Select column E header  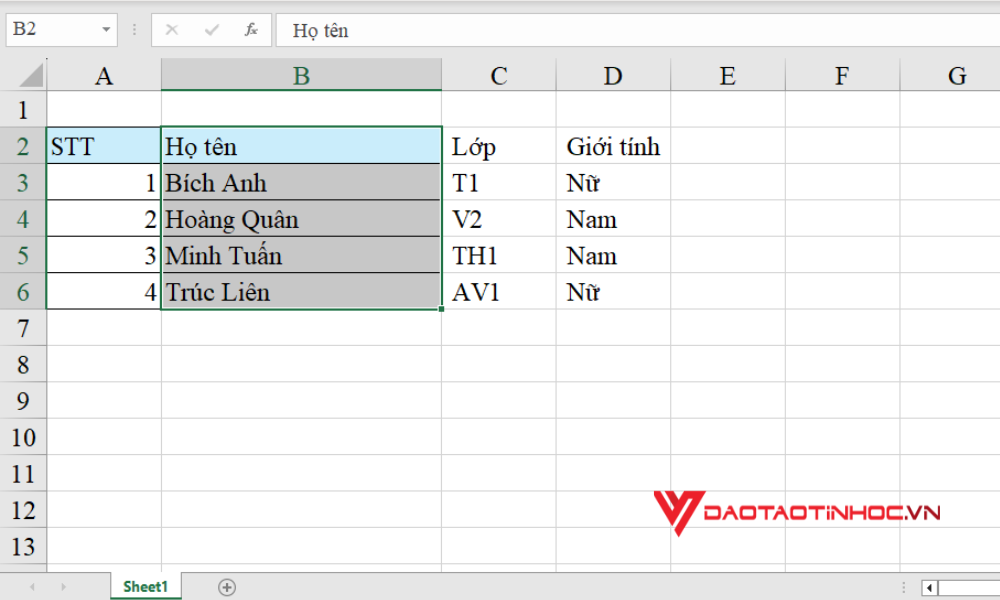tap(728, 75)
